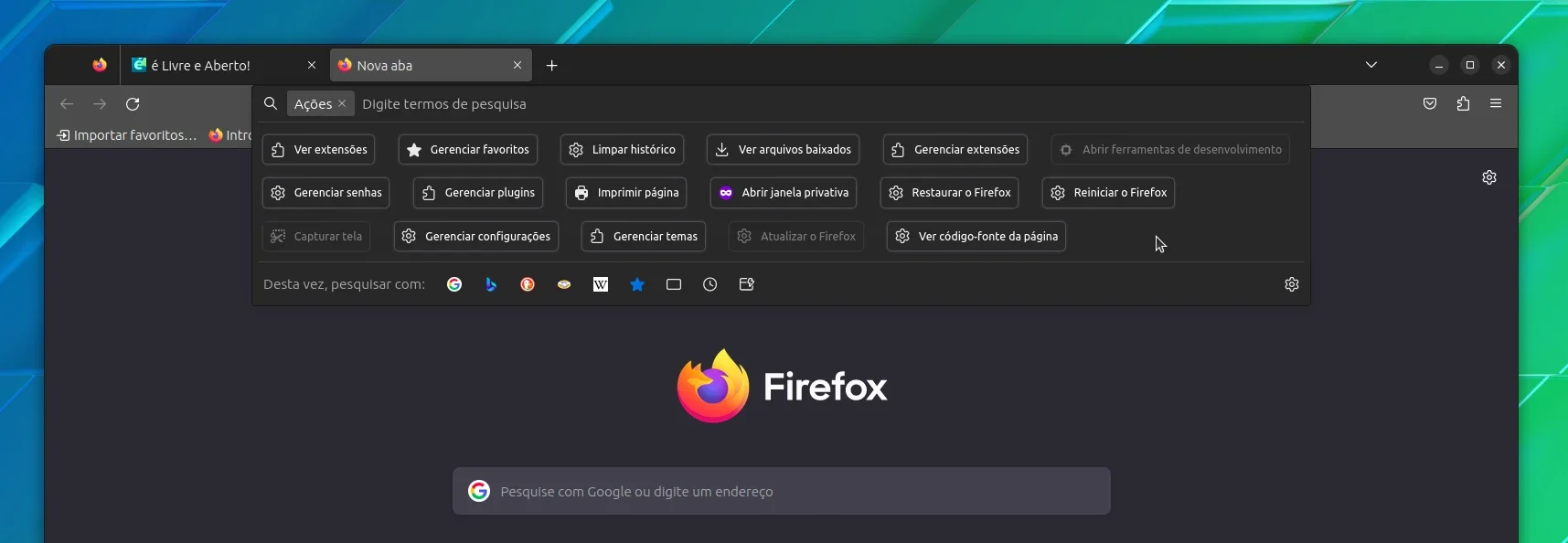Close the "é Livre e Aberto!" tab
Image resolution: width=1568 pixels, height=543 pixels.
click(x=312, y=65)
